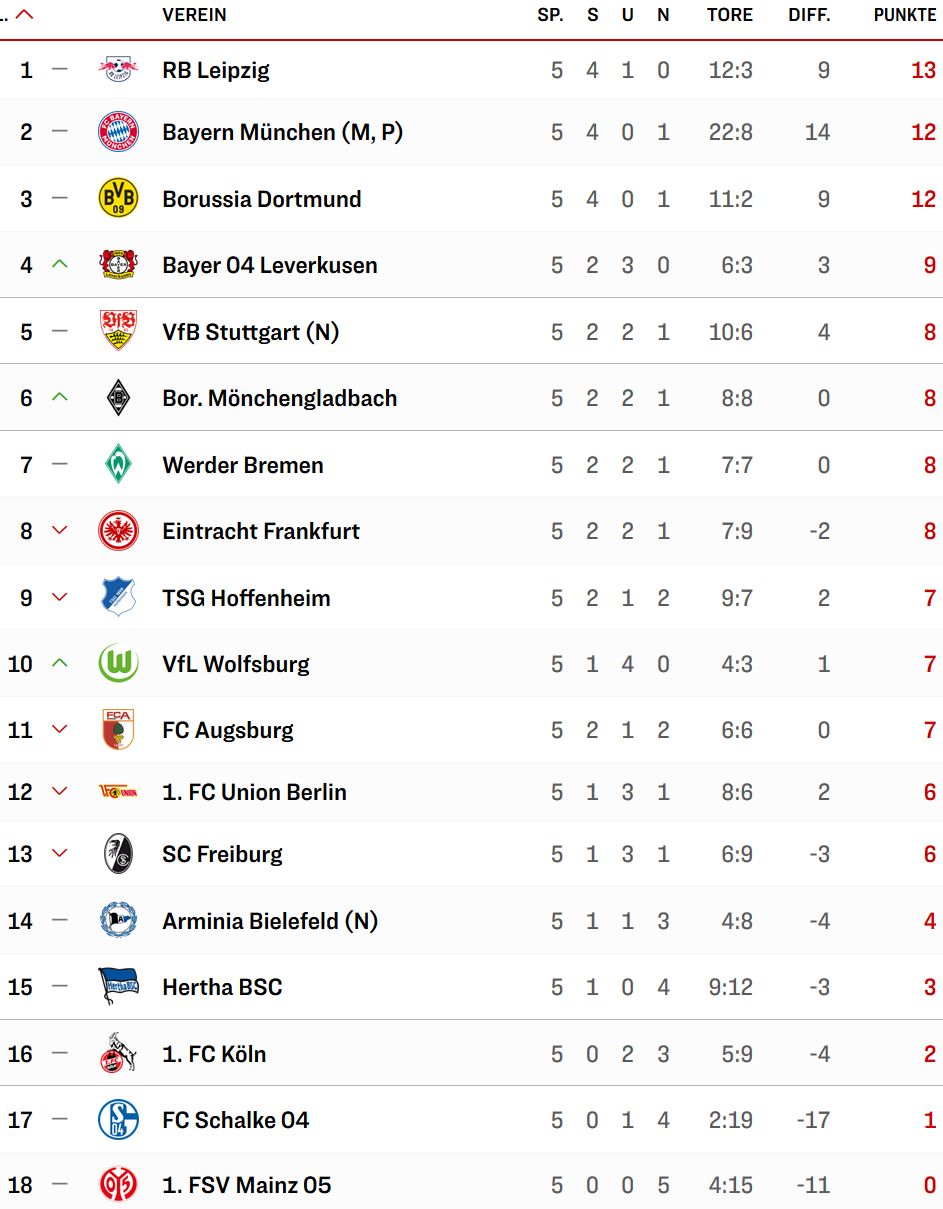The height and width of the screenshot is (1209, 943).
Task: Click the 1. FC Köln logo
Action: tap(118, 1053)
